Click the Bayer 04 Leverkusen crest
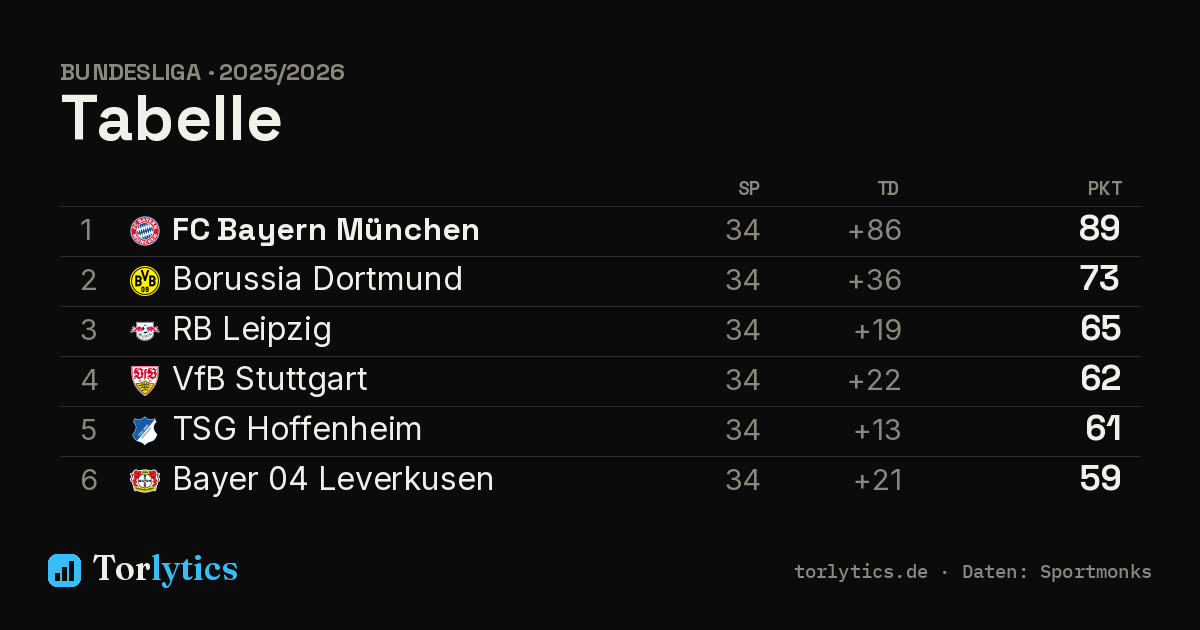The image size is (1200, 630). pyautogui.click(x=145, y=481)
